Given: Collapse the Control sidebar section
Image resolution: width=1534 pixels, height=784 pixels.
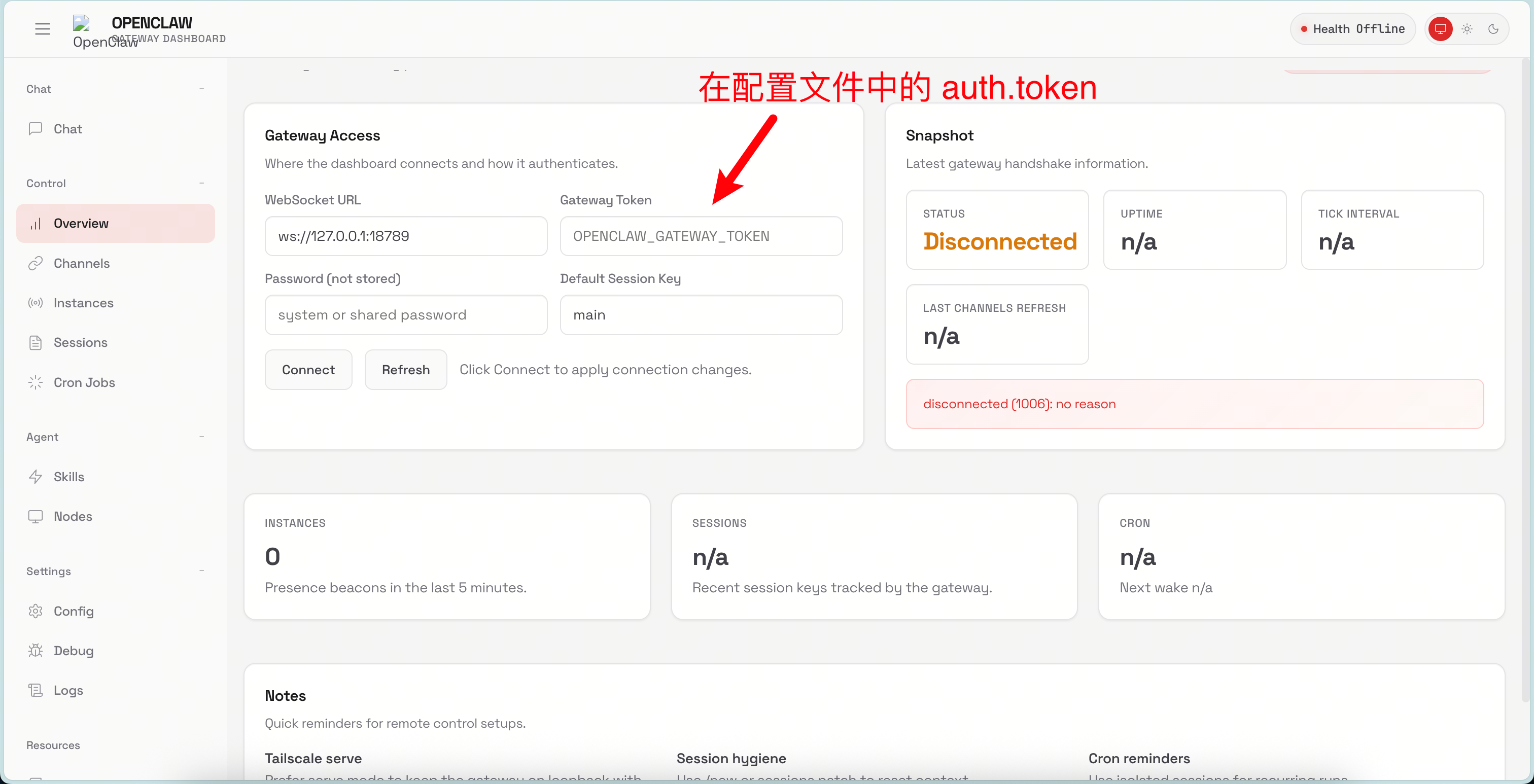Looking at the screenshot, I should tap(201, 184).
